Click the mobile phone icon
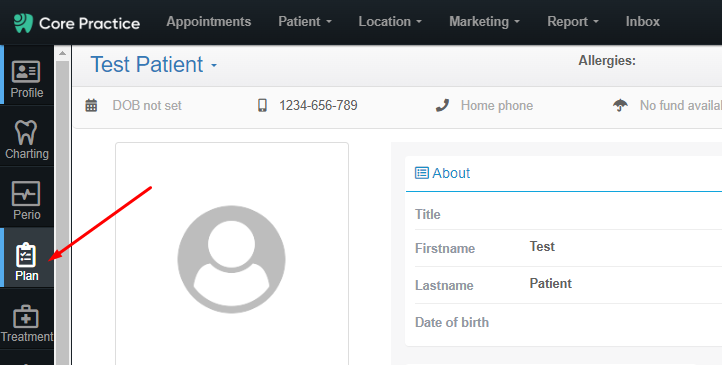The height and width of the screenshot is (366, 722). pyautogui.click(x=262, y=105)
